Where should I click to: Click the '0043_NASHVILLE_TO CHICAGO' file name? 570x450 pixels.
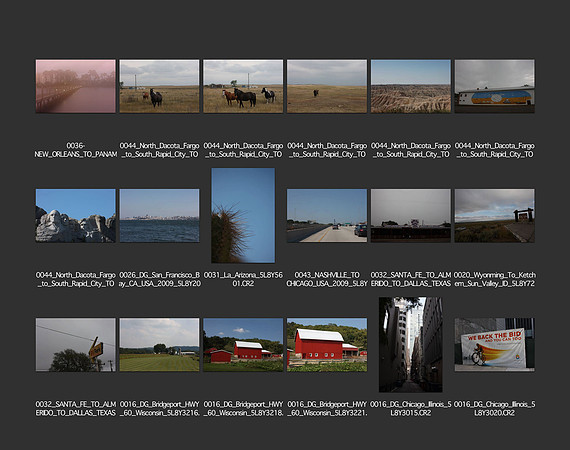tap(327, 279)
